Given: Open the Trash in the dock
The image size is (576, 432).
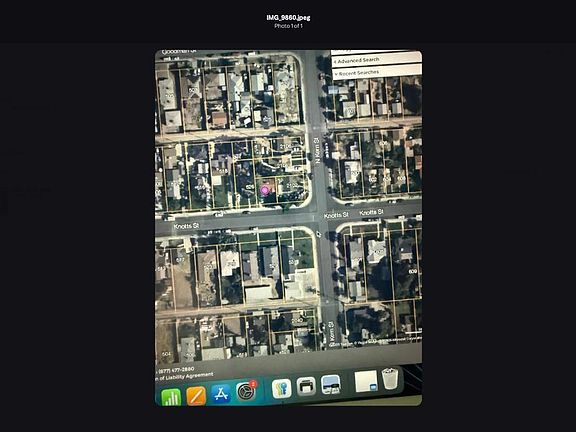Looking at the screenshot, I should (390, 378).
